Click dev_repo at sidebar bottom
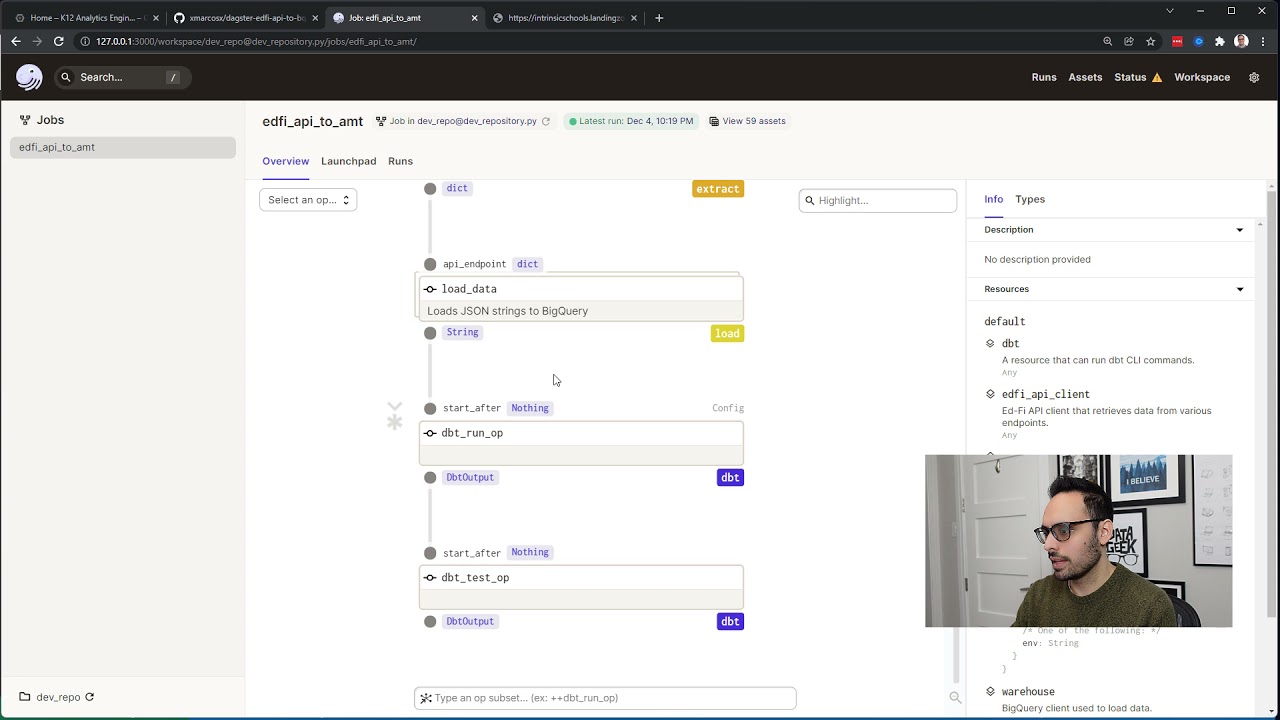Viewport: 1280px width, 720px height. point(58,697)
